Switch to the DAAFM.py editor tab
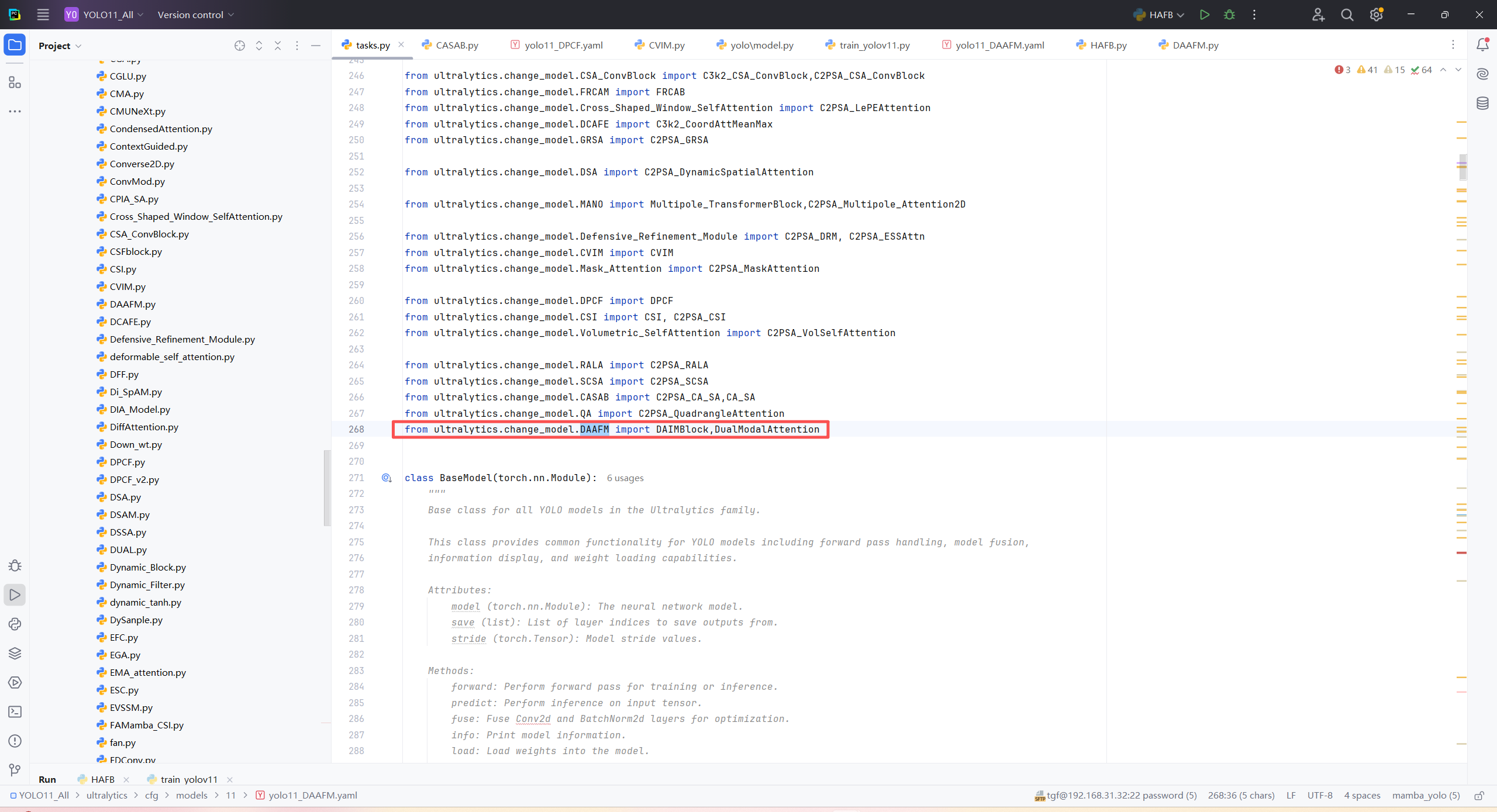This screenshot has width=1497, height=812. [1195, 45]
